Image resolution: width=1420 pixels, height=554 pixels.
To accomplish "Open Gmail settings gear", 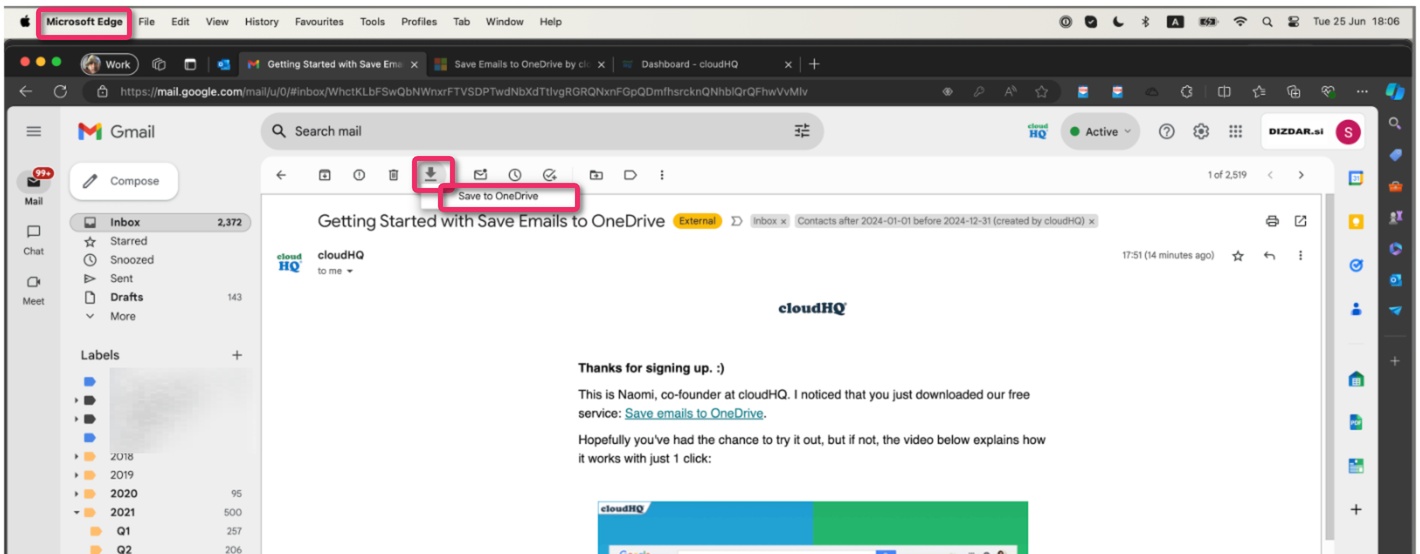I will pos(1201,131).
